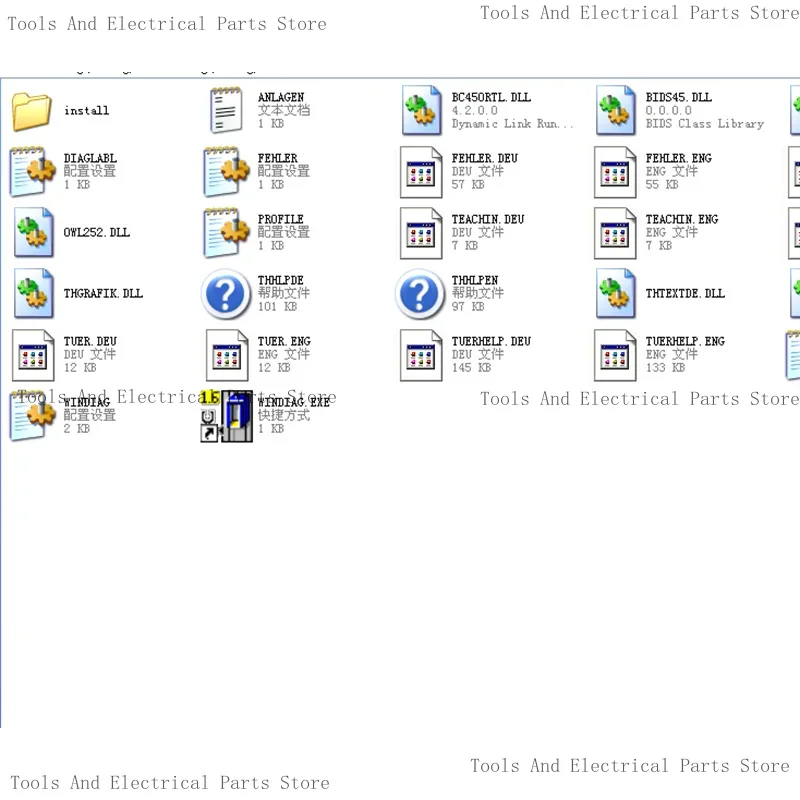Click the FEHLER.ENG file name
The width and height of the screenshot is (800, 800).
(x=679, y=158)
